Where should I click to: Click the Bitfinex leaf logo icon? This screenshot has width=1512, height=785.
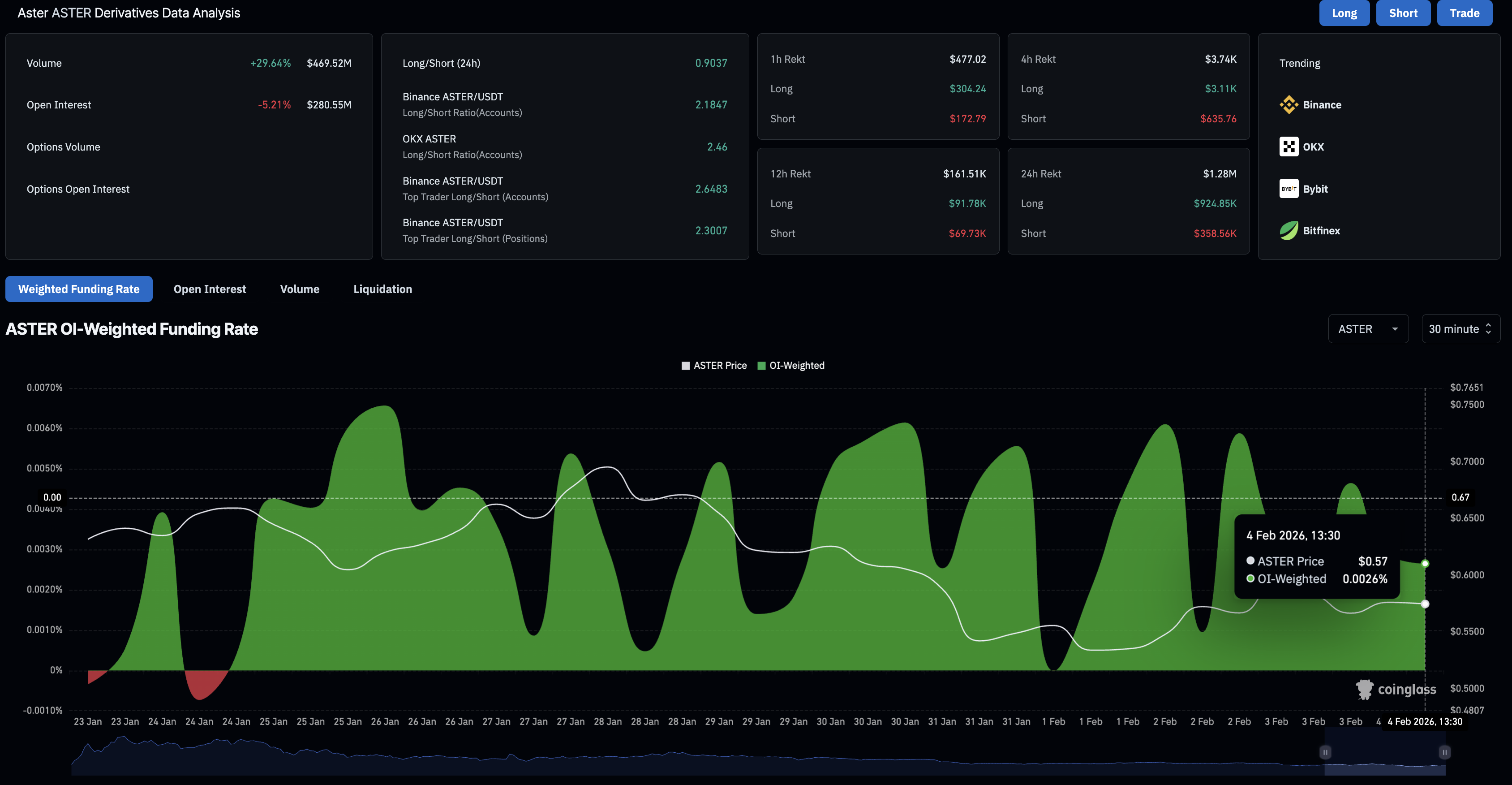click(1289, 231)
